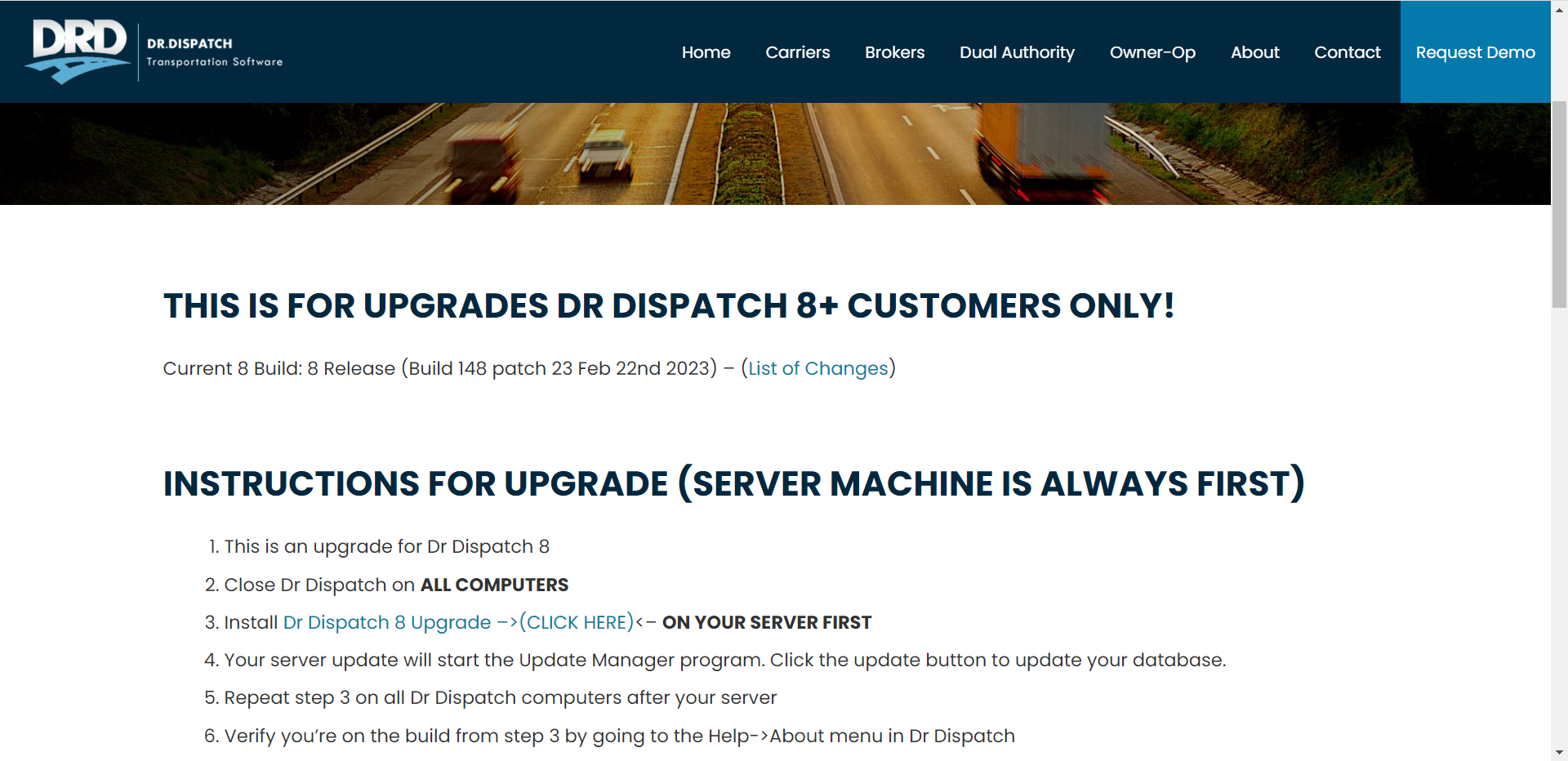This screenshot has height=761, width=1568.
Task: Click the highway banner image
Action: 775,154
